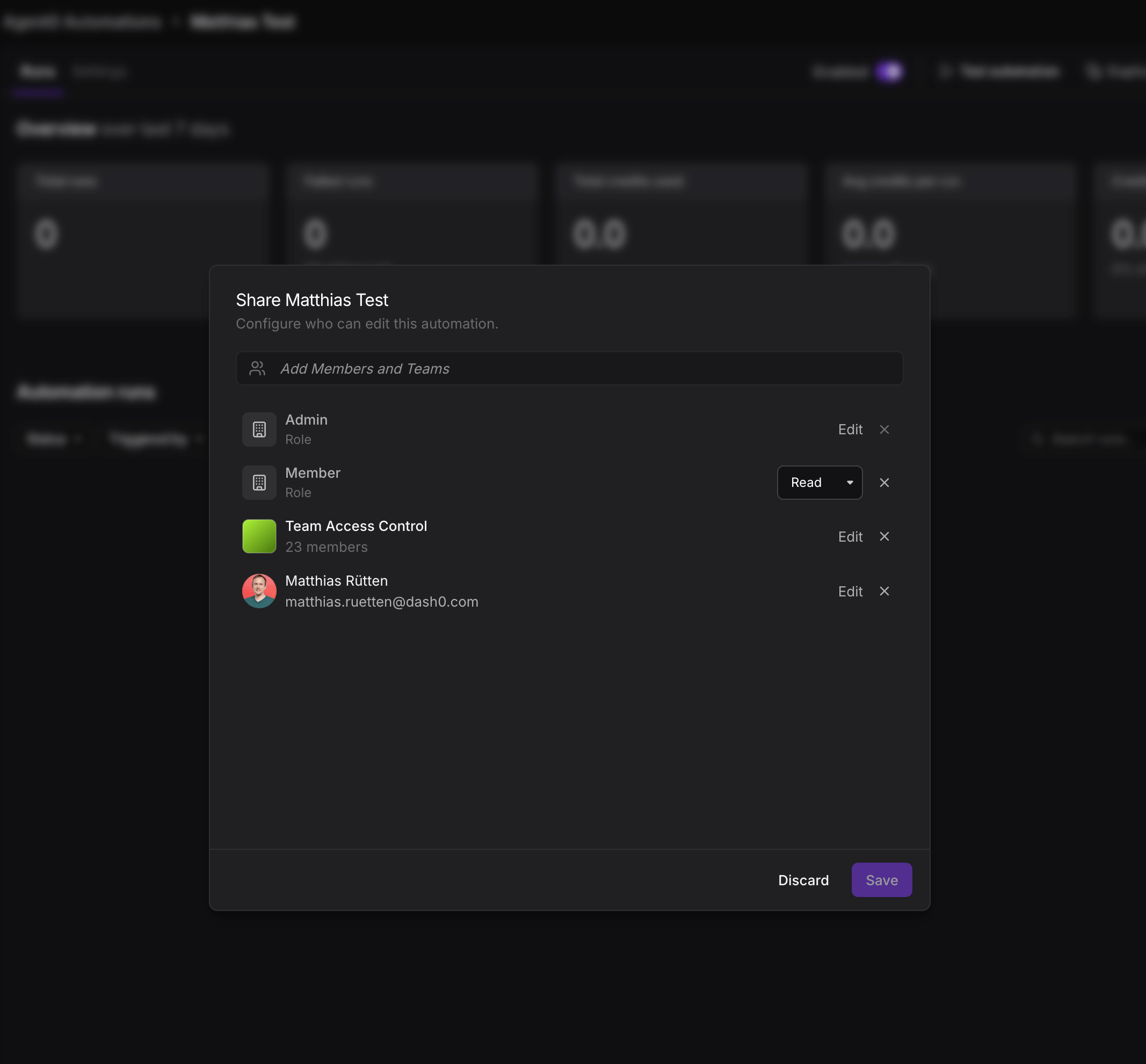Click the 23 members label

click(x=327, y=547)
